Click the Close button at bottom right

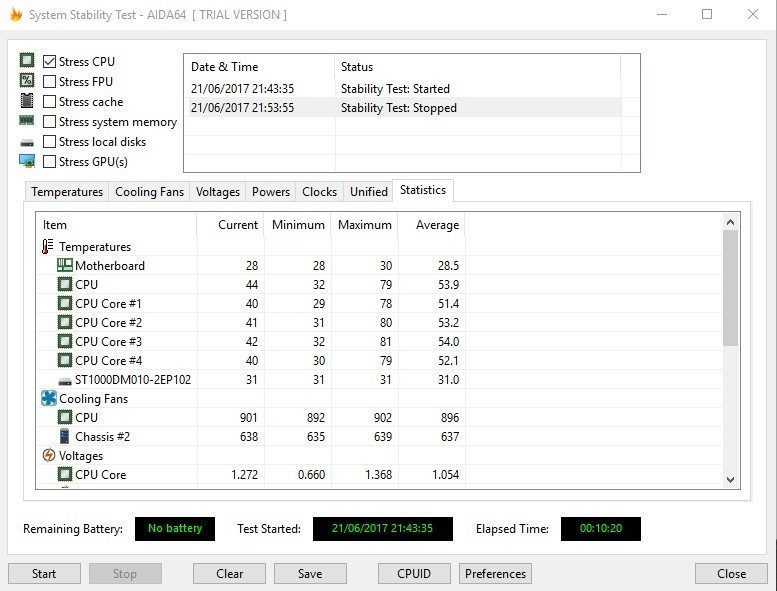(x=731, y=574)
